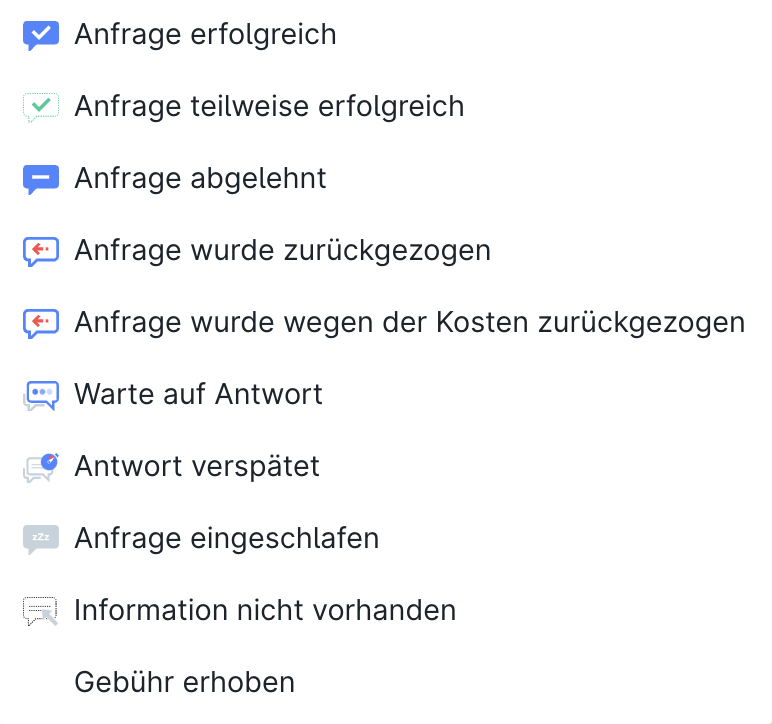This screenshot has height=724, width=772.
Task: Choose 'Warte auf Antwort' status
Action: (x=198, y=395)
